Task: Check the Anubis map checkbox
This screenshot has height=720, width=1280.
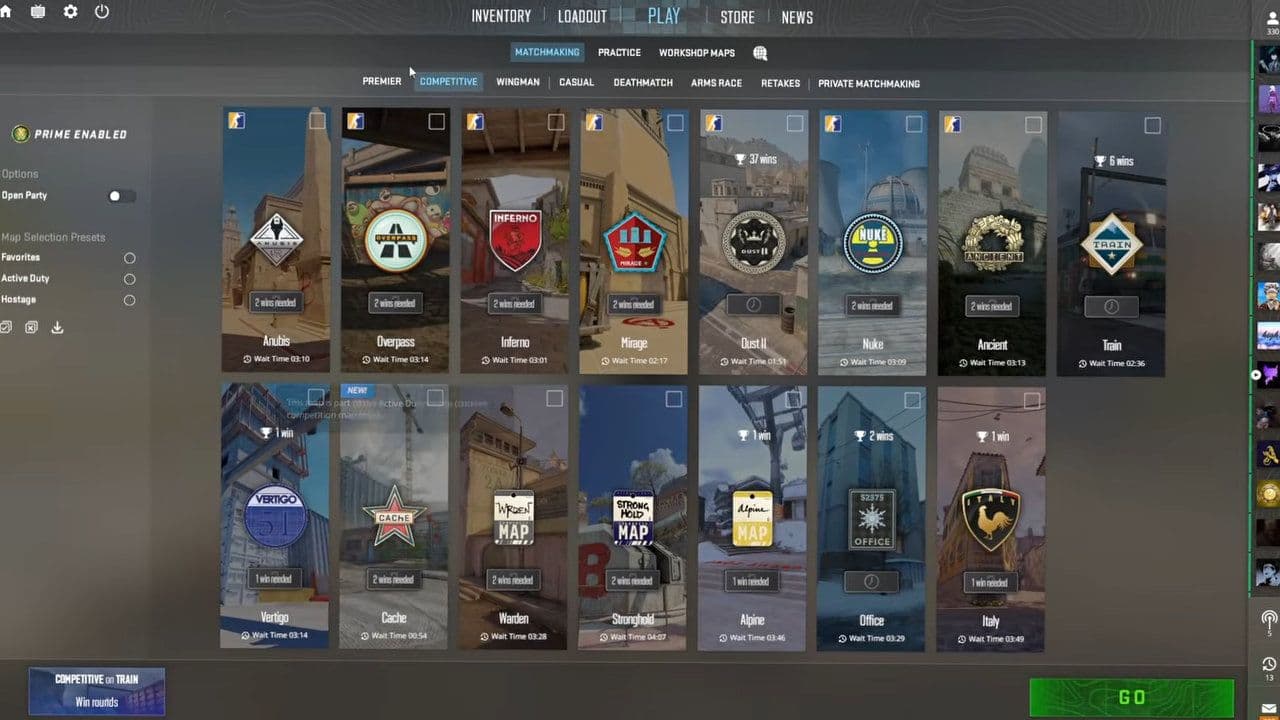Action: pyautogui.click(x=317, y=121)
